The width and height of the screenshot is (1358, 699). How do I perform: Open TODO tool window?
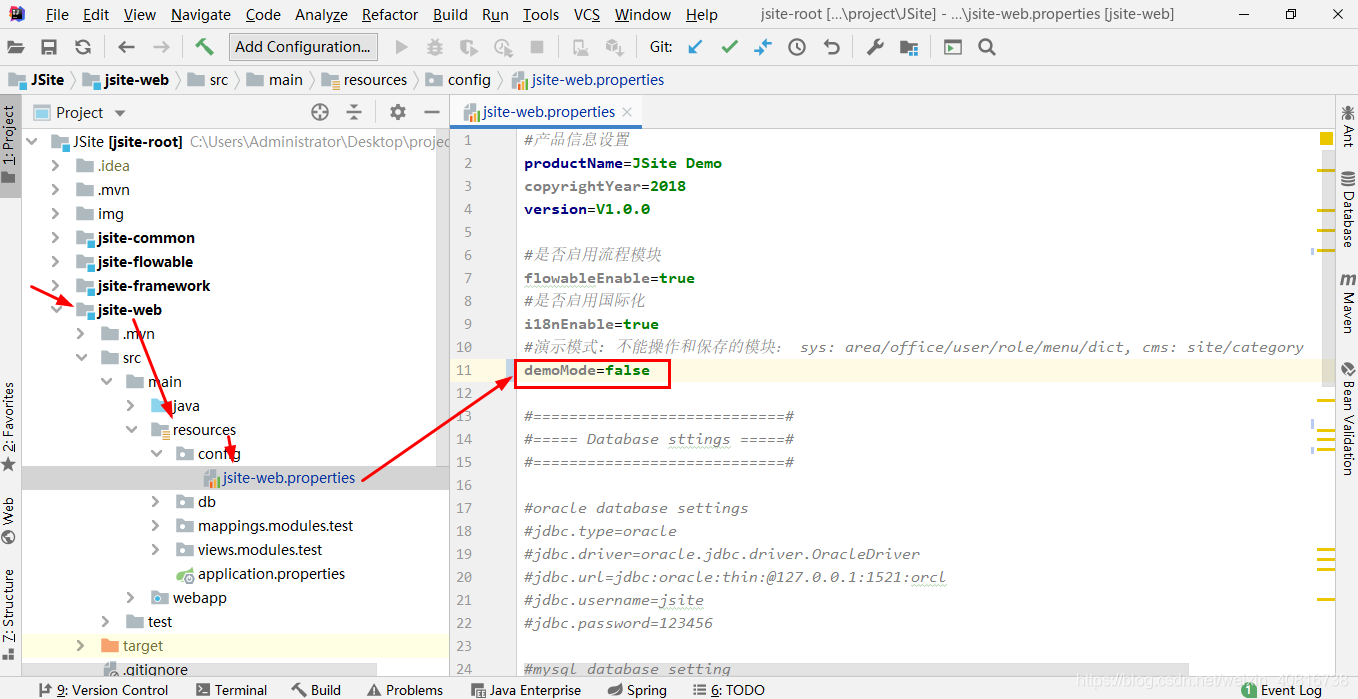pos(729,690)
